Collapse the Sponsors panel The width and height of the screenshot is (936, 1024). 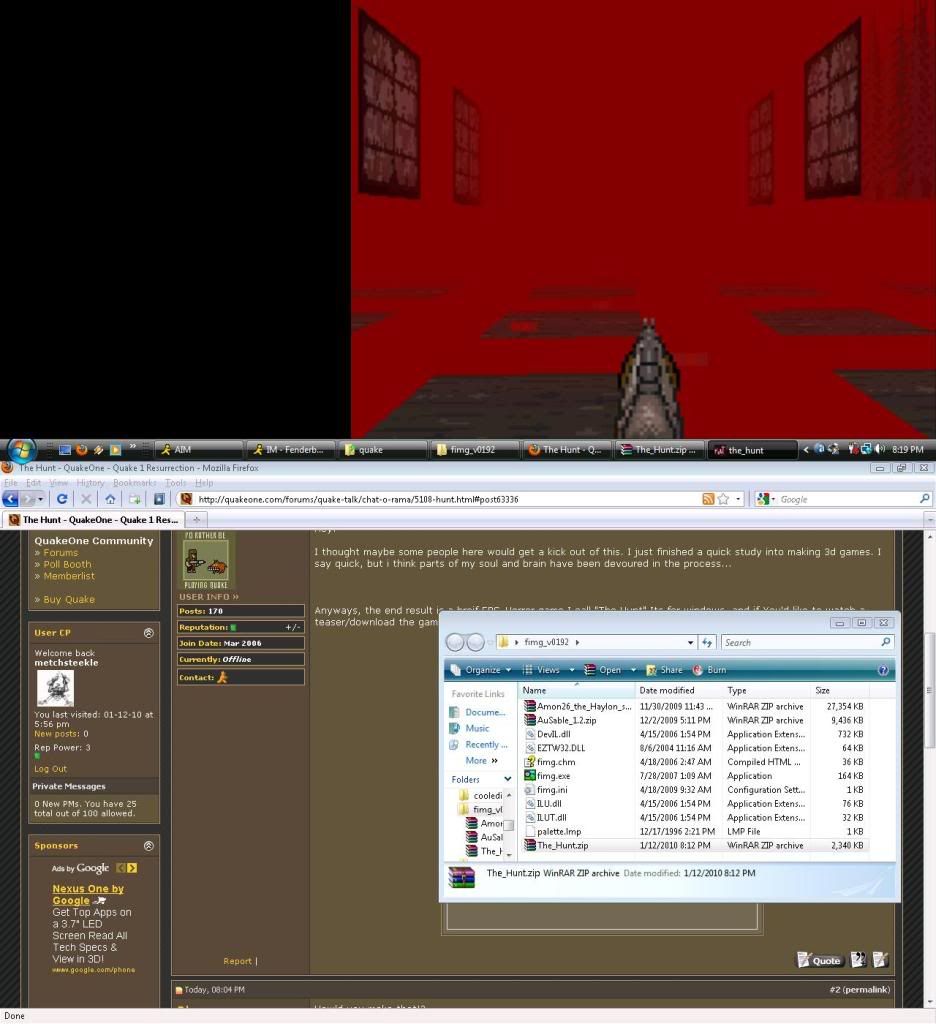tap(149, 846)
